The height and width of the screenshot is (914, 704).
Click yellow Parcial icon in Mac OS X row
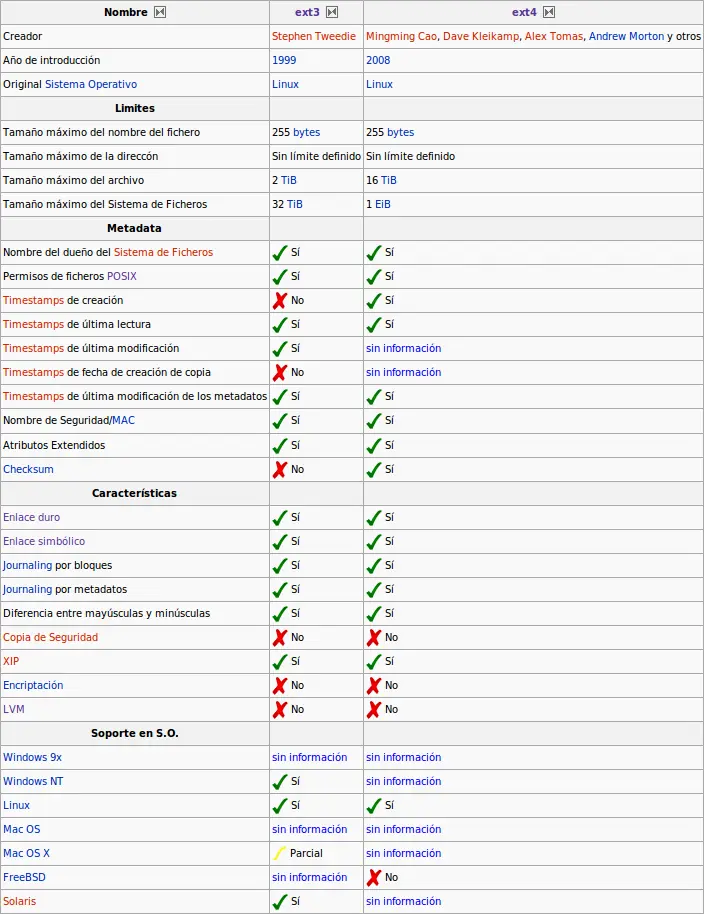[279, 853]
